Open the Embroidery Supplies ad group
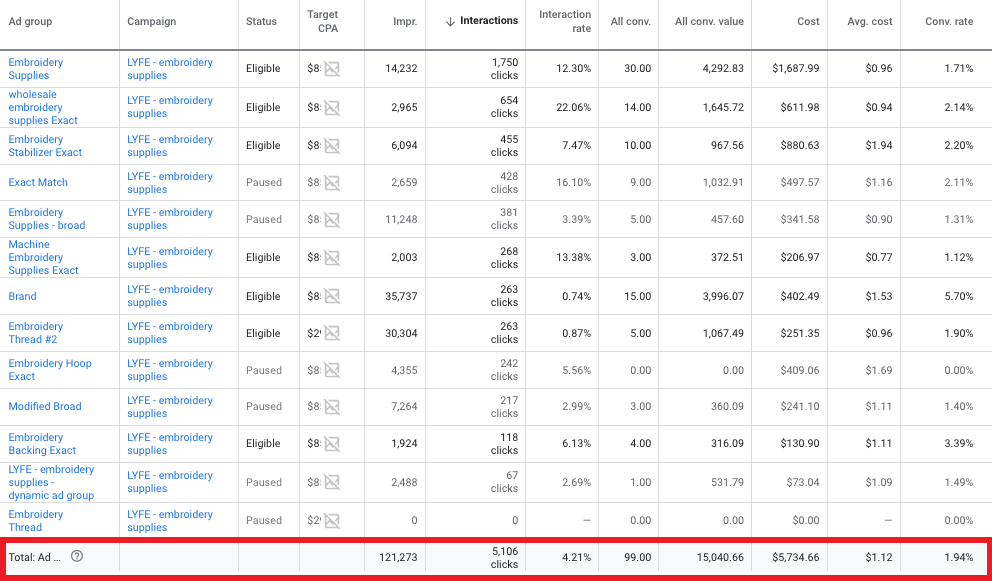992x581 pixels. (36, 68)
